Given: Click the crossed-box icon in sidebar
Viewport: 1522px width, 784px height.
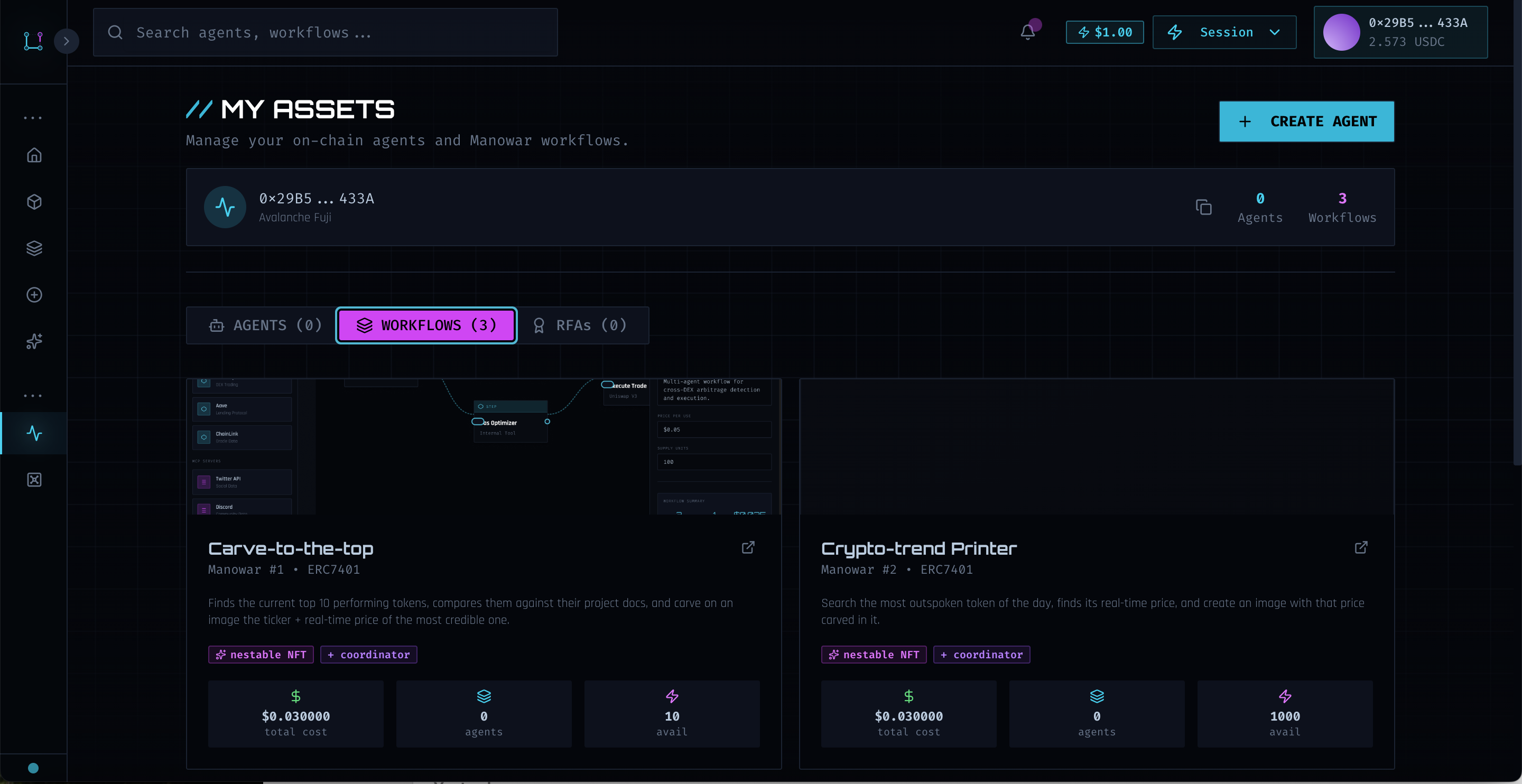Looking at the screenshot, I should (x=34, y=480).
